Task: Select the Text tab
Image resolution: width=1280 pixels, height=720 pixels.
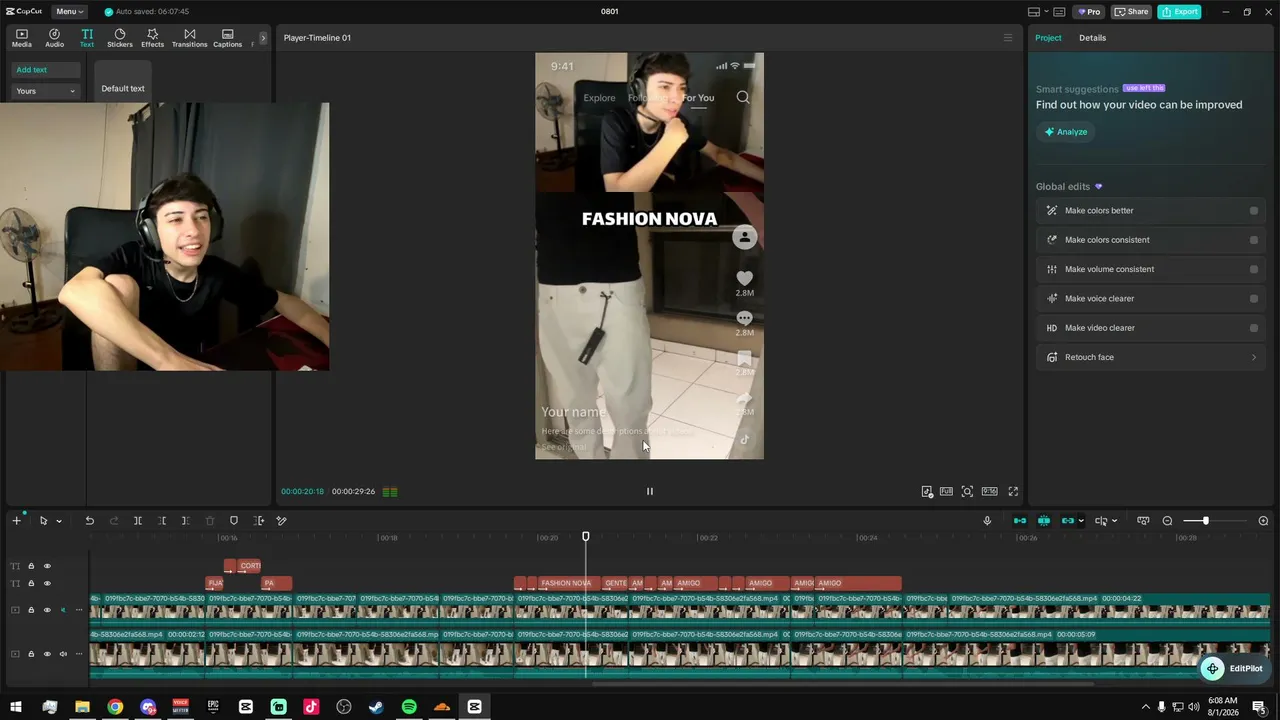Action: pyautogui.click(x=87, y=38)
